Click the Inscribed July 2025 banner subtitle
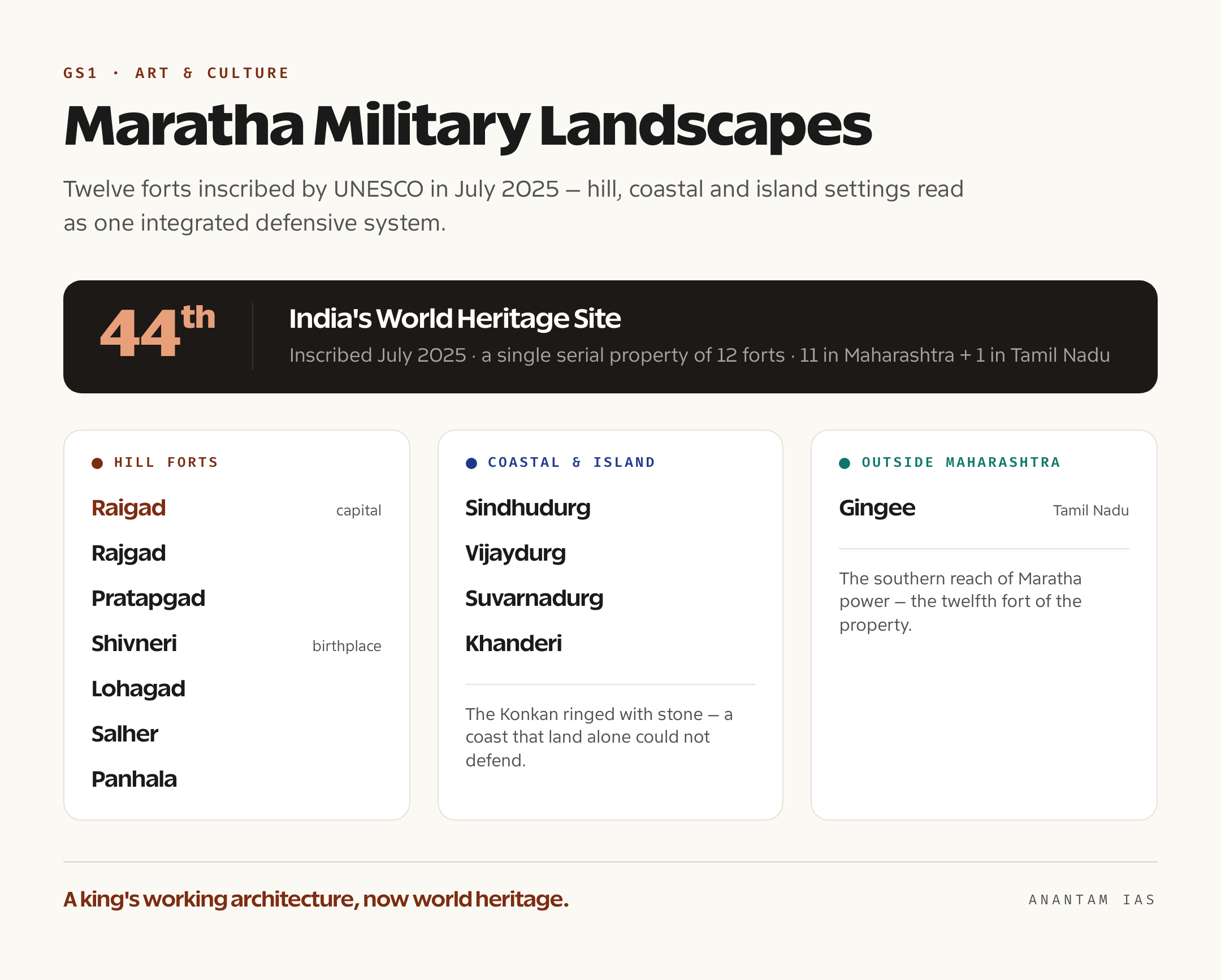1221x980 pixels. [699, 355]
